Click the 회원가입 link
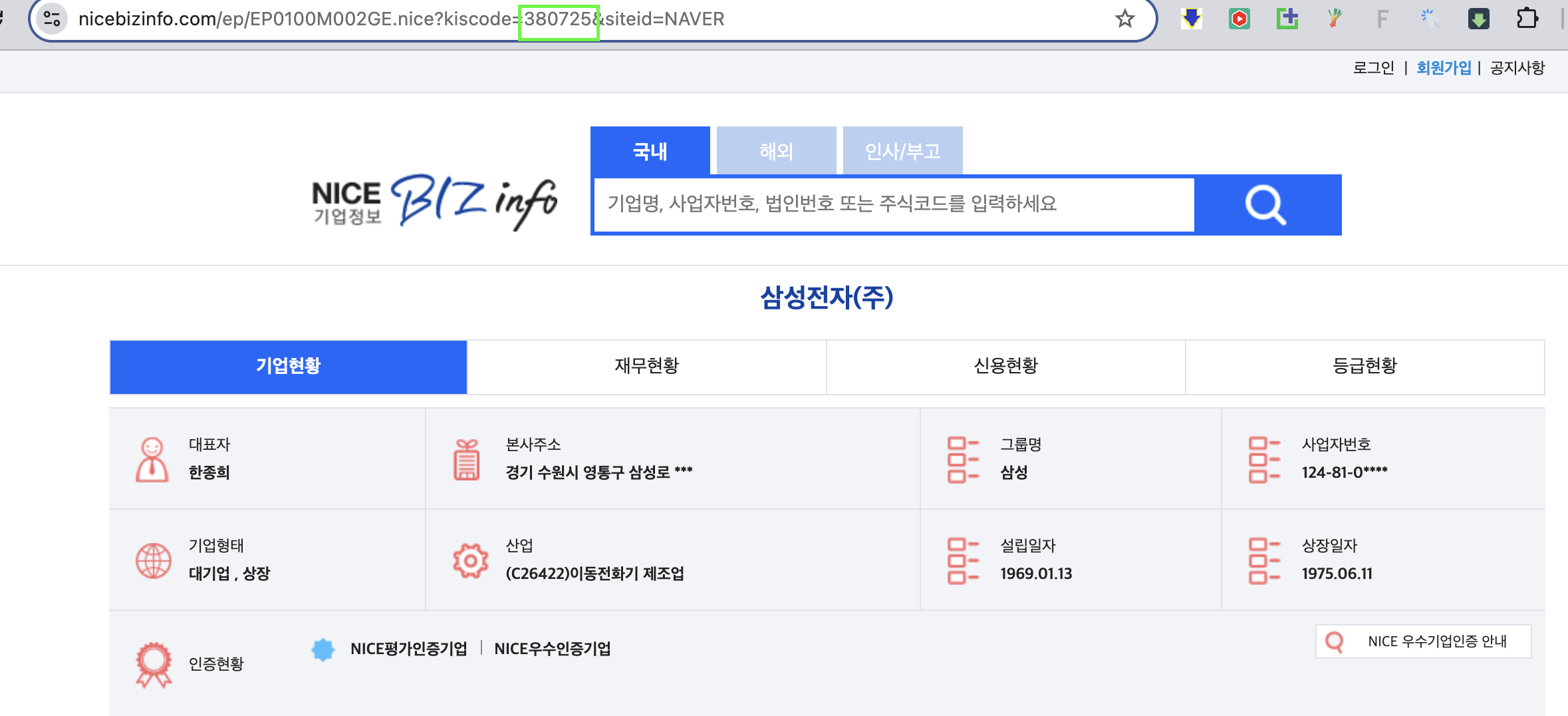 tap(1444, 68)
